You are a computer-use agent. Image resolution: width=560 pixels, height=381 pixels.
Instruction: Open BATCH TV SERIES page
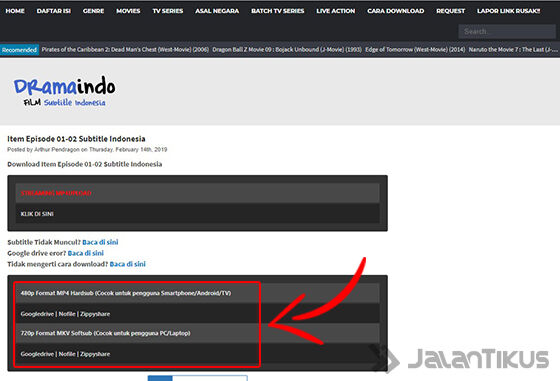pyautogui.click(x=278, y=11)
